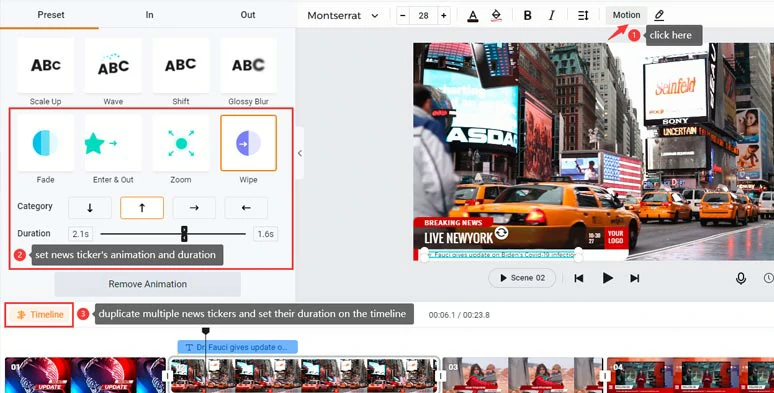Remove Animation from the text
Screen dimensions: 774x393
(x=148, y=284)
